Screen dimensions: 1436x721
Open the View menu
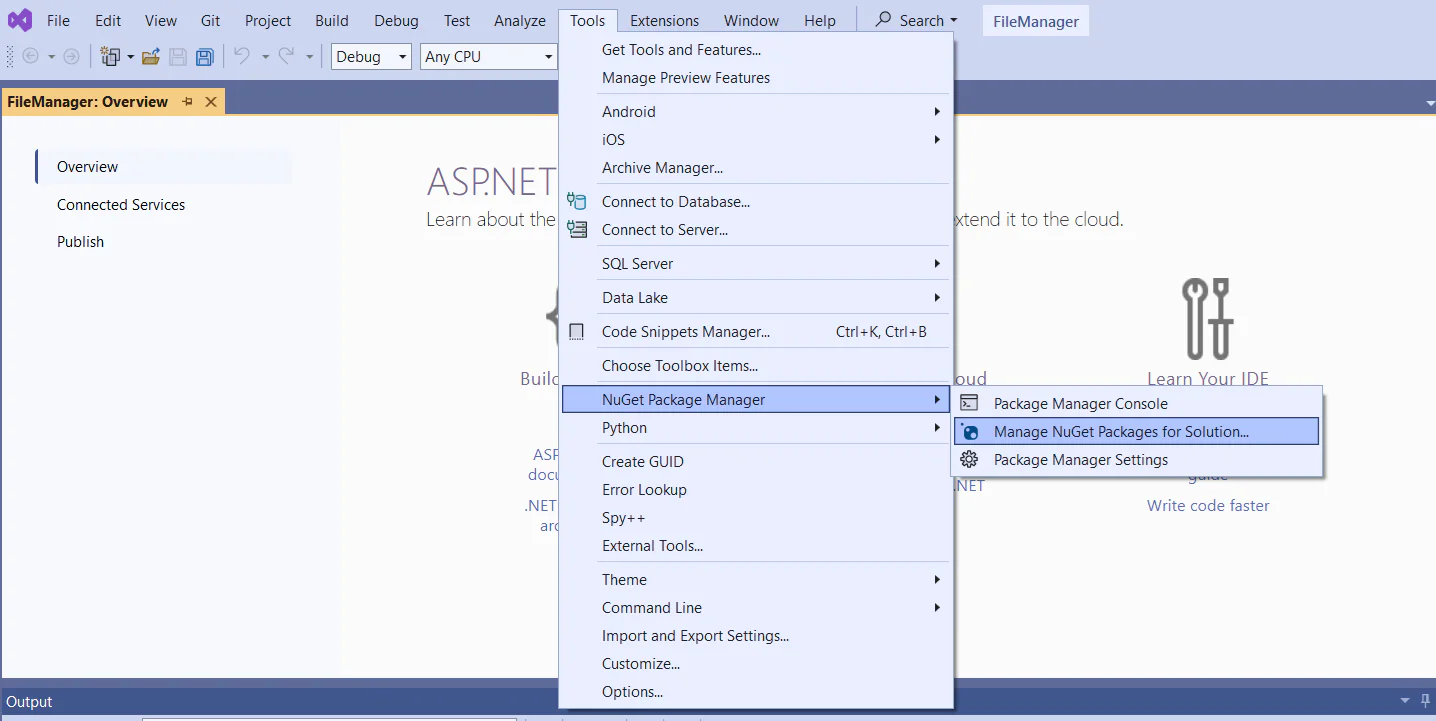pos(161,20)
